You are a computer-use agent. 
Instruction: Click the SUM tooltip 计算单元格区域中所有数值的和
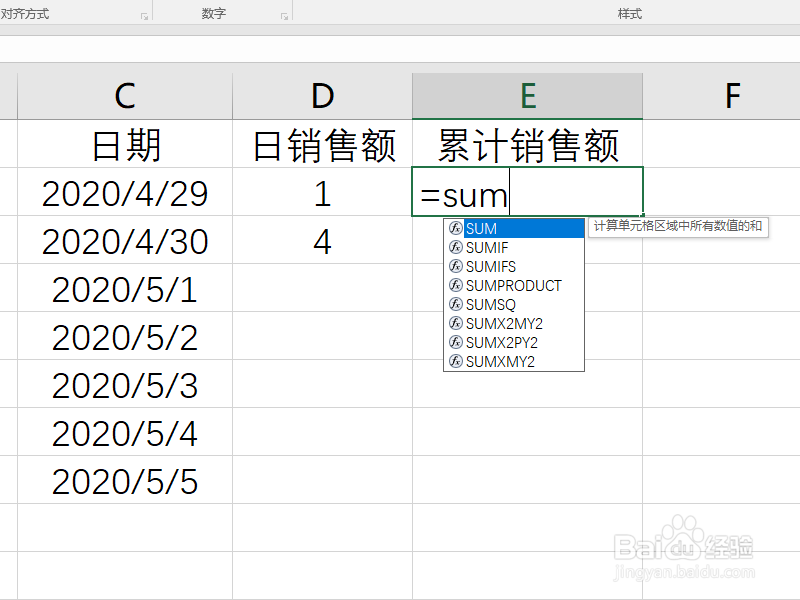(x=678, y=226)
